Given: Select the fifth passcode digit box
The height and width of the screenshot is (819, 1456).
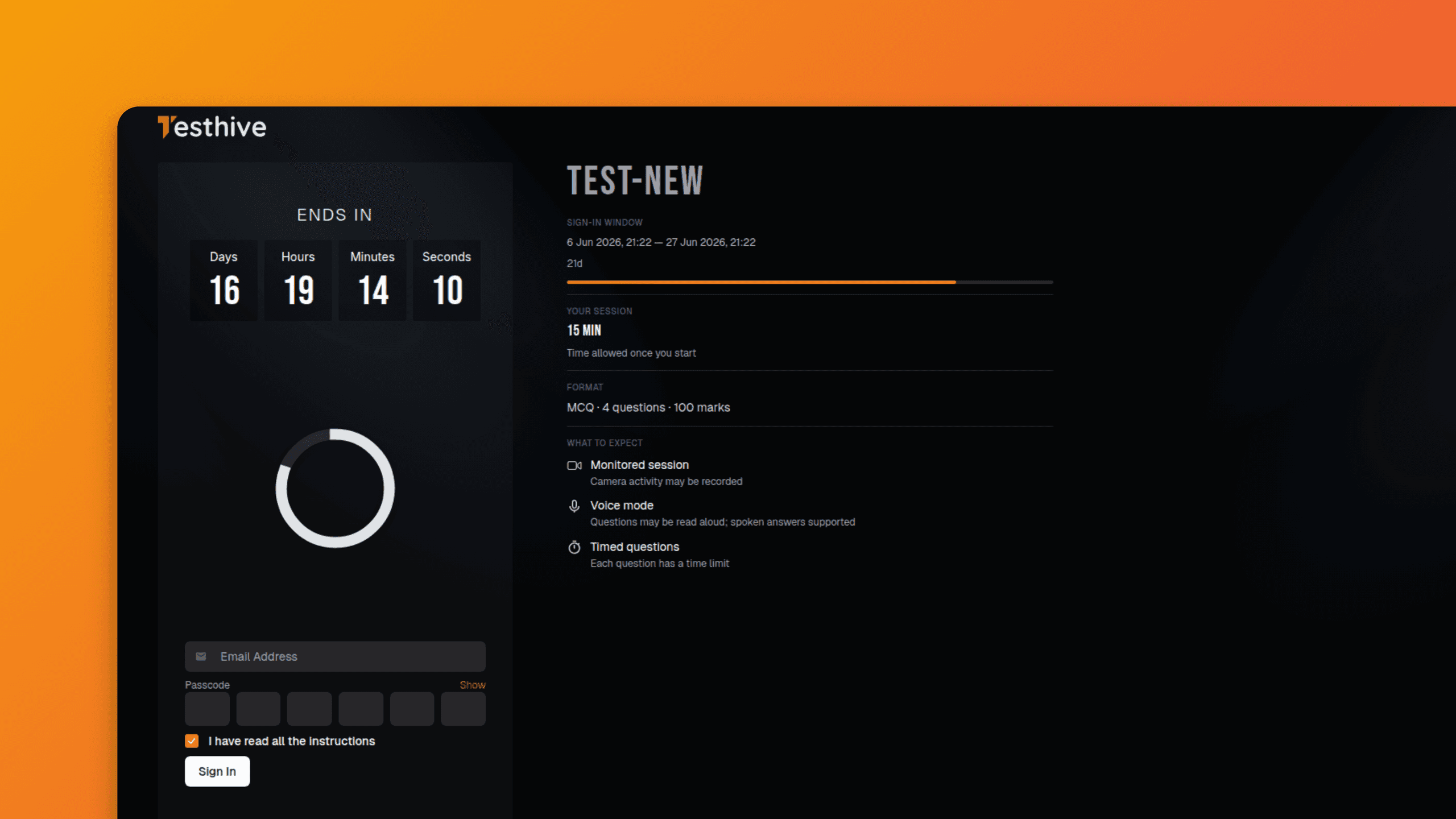Looking at the screenshot, I should tap(412, 709).
